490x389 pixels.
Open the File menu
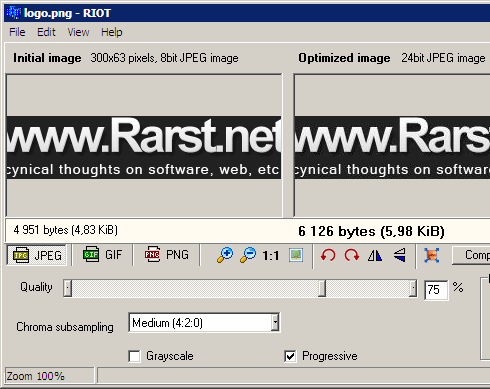(17, 32)
